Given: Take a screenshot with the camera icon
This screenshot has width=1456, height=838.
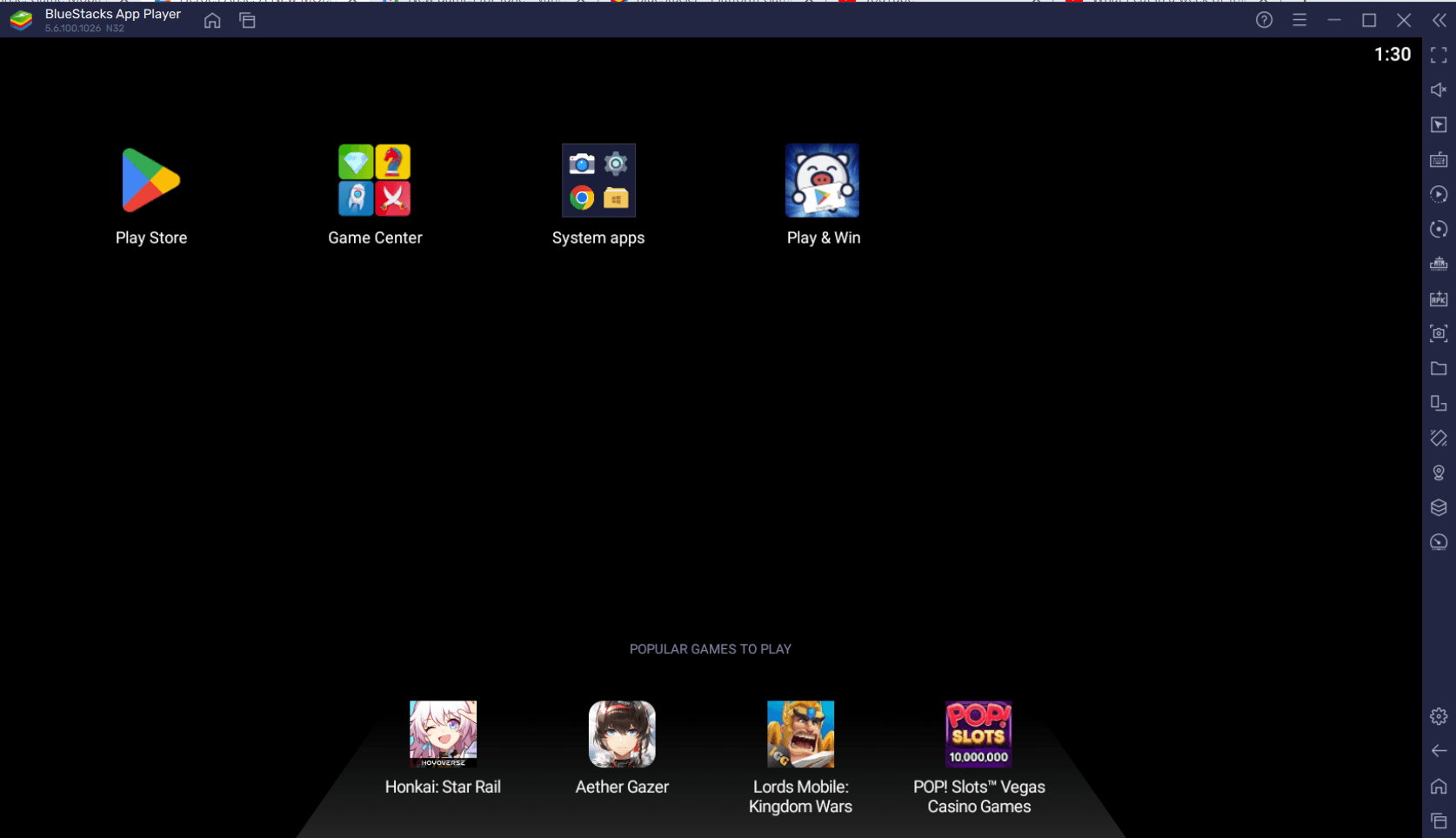Looking at the screenshot, I should [1439, 333].
